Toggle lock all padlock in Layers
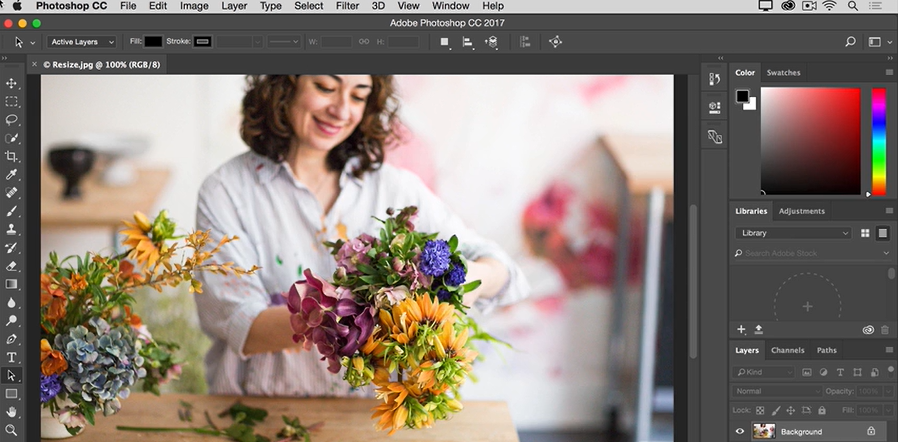898x442 pixels. pos(822,411)
